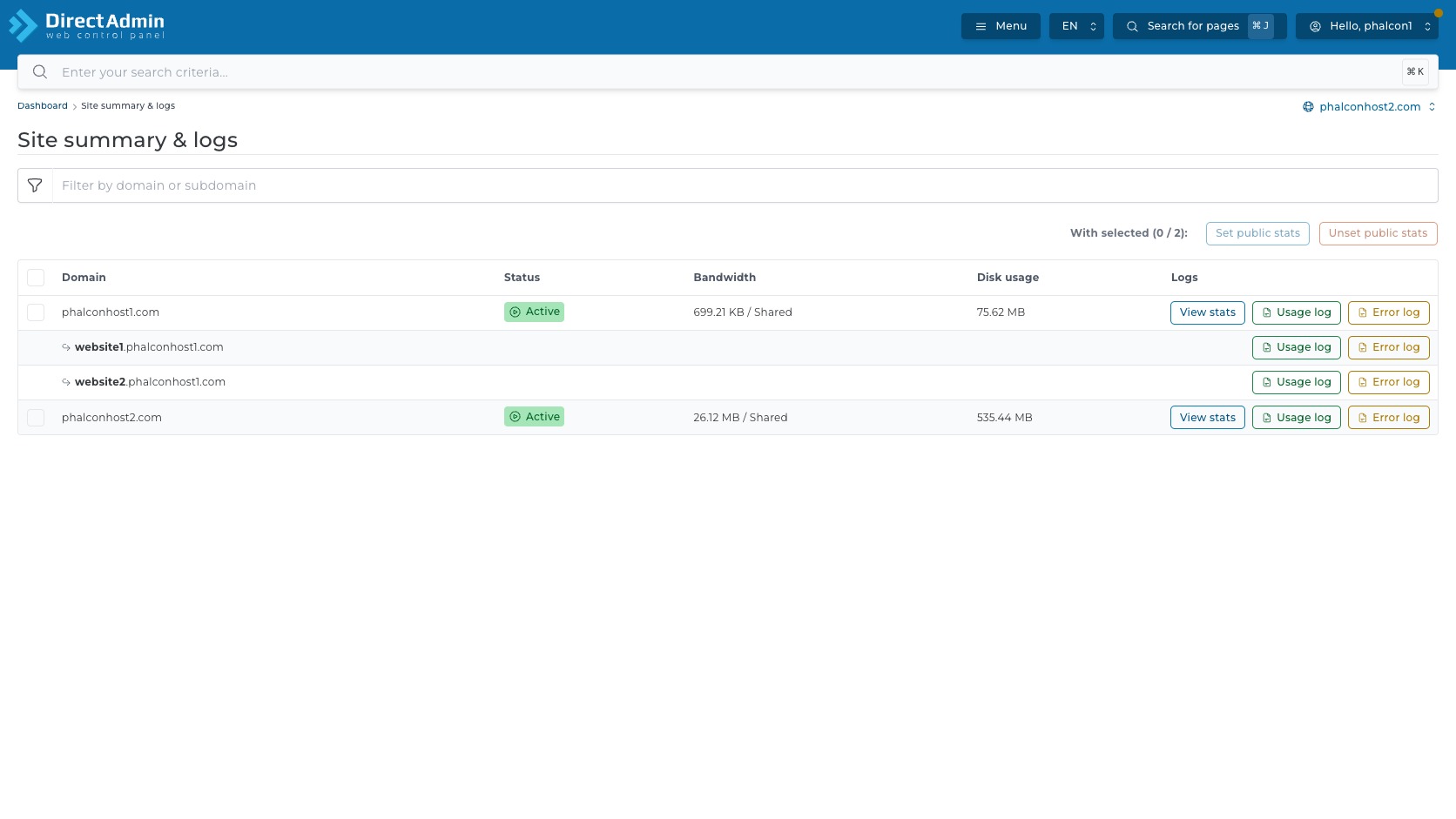Screen dimensions: 1456x819
Task: Click disk usage value 535.44 MB
Action: pyautogui.click(x=1004, y=418)
